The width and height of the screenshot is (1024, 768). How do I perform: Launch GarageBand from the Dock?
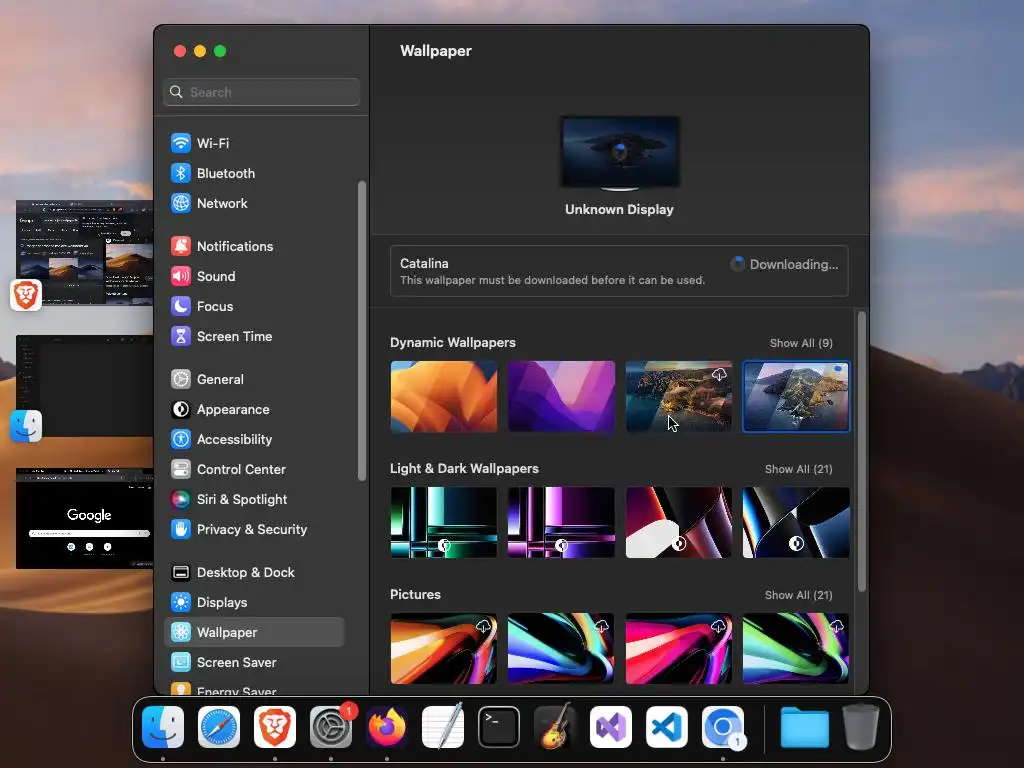[x=555, y=727]
